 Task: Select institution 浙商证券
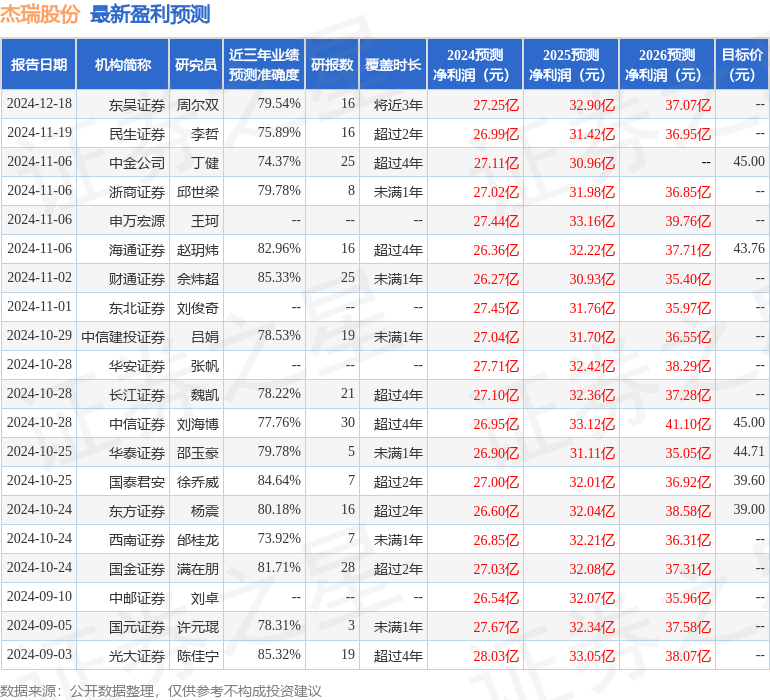(x=137, y=192)
